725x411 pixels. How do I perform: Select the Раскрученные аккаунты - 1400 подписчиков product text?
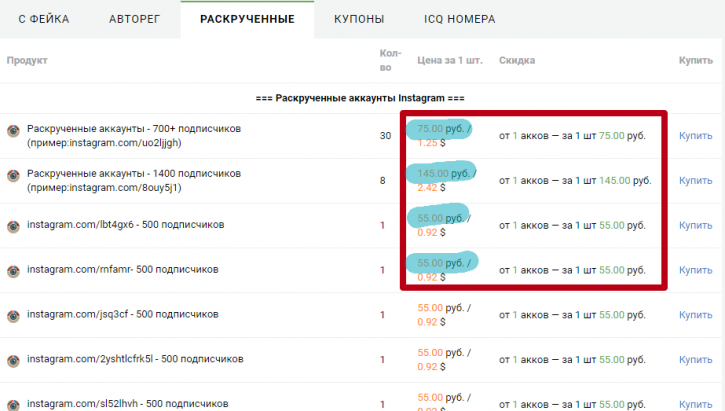[134, 180]
